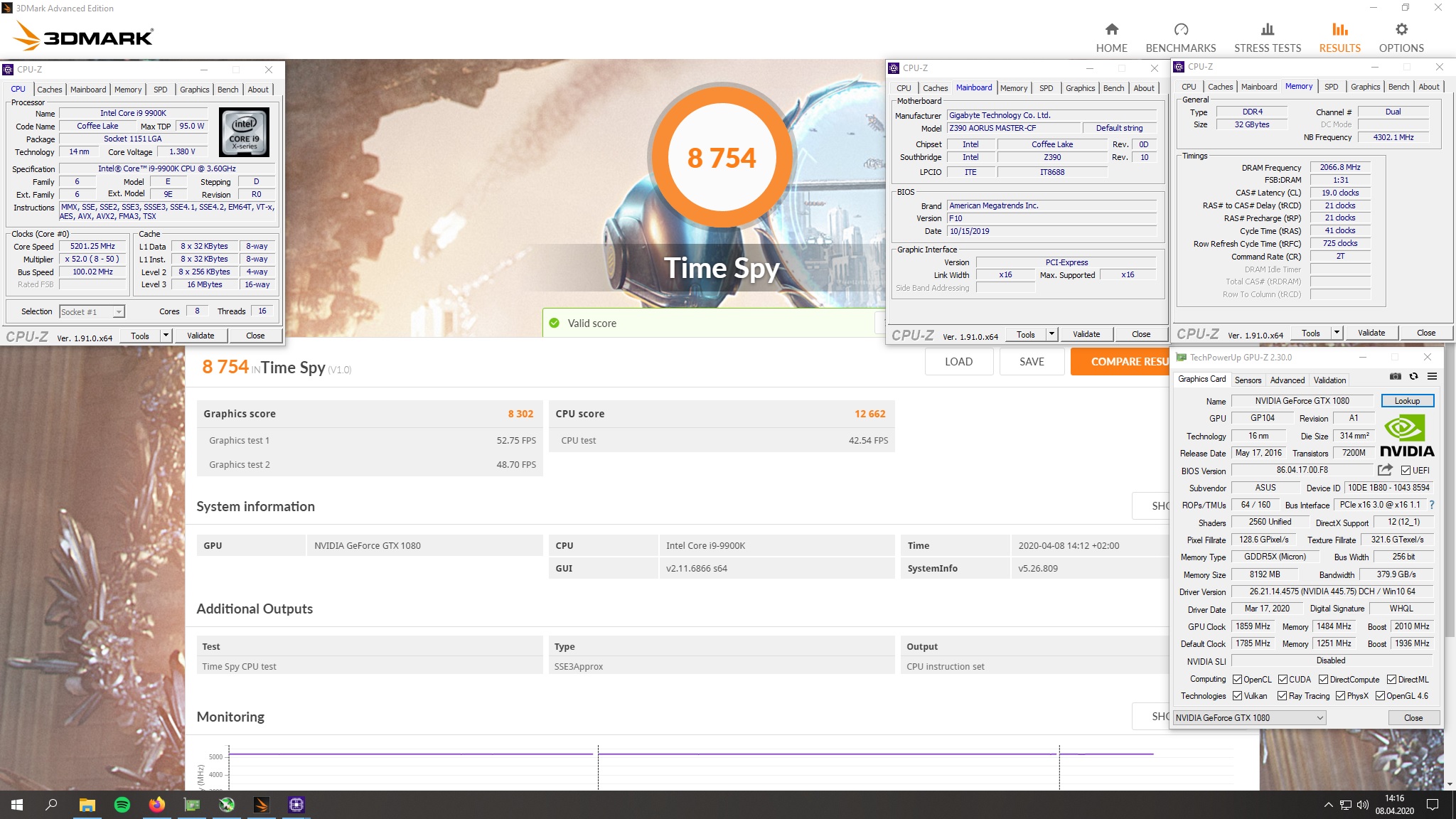Screen dimensions: 1456x819
Task: Click the LOAD result button
Action: click(958, 361)
